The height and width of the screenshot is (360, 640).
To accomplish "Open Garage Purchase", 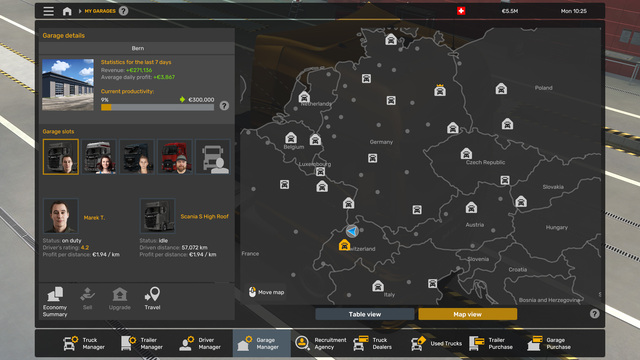I will pos(549,343).
